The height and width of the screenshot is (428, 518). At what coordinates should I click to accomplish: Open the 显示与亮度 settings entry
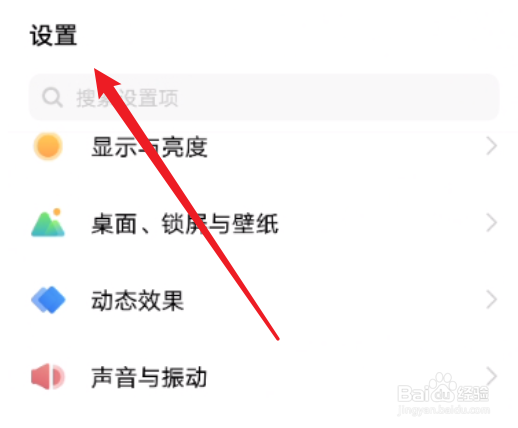pos(259,146)
